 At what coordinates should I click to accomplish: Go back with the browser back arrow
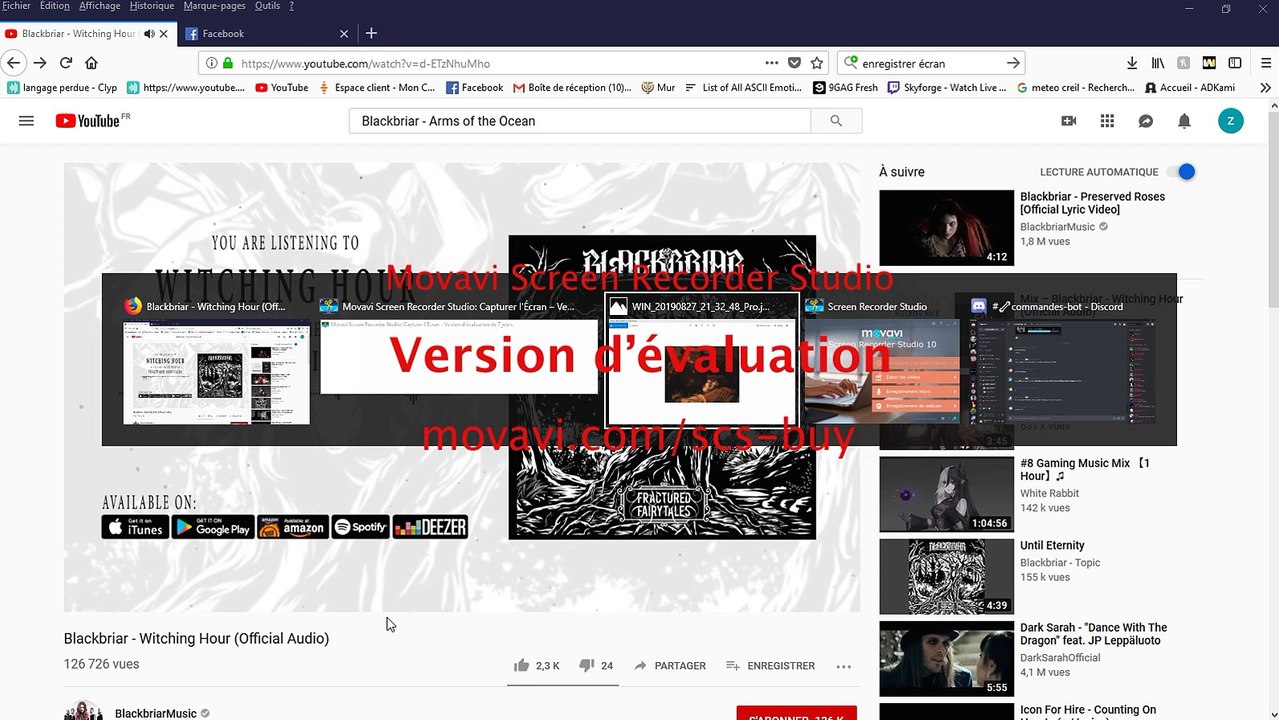13,63
